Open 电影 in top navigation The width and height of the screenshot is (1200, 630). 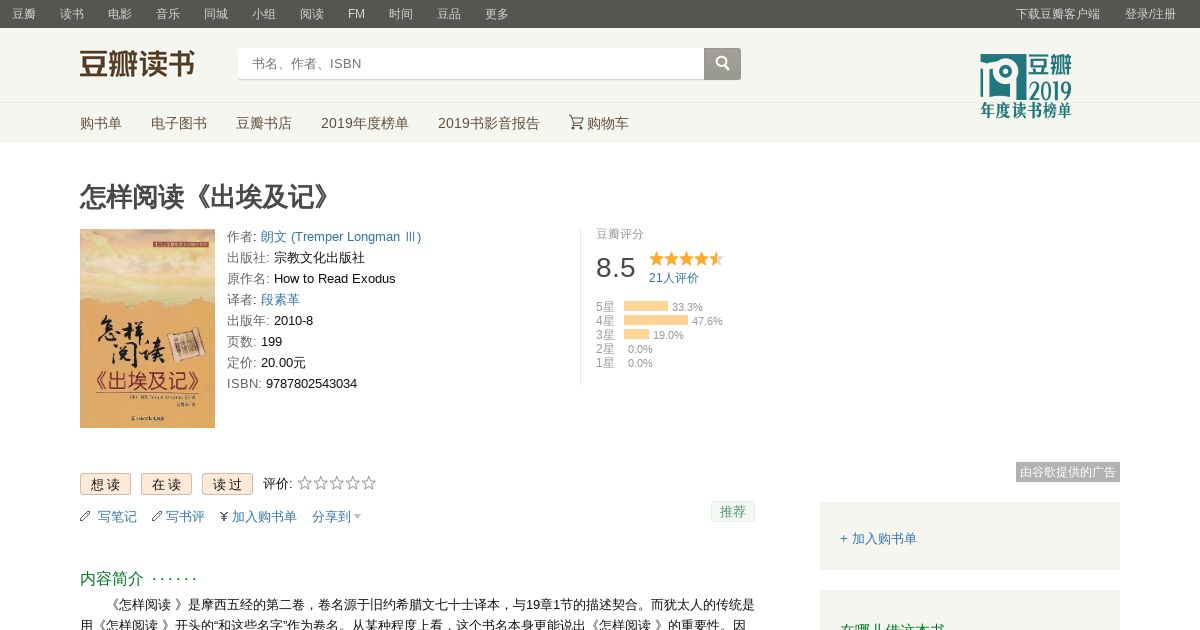pos(120,14)
